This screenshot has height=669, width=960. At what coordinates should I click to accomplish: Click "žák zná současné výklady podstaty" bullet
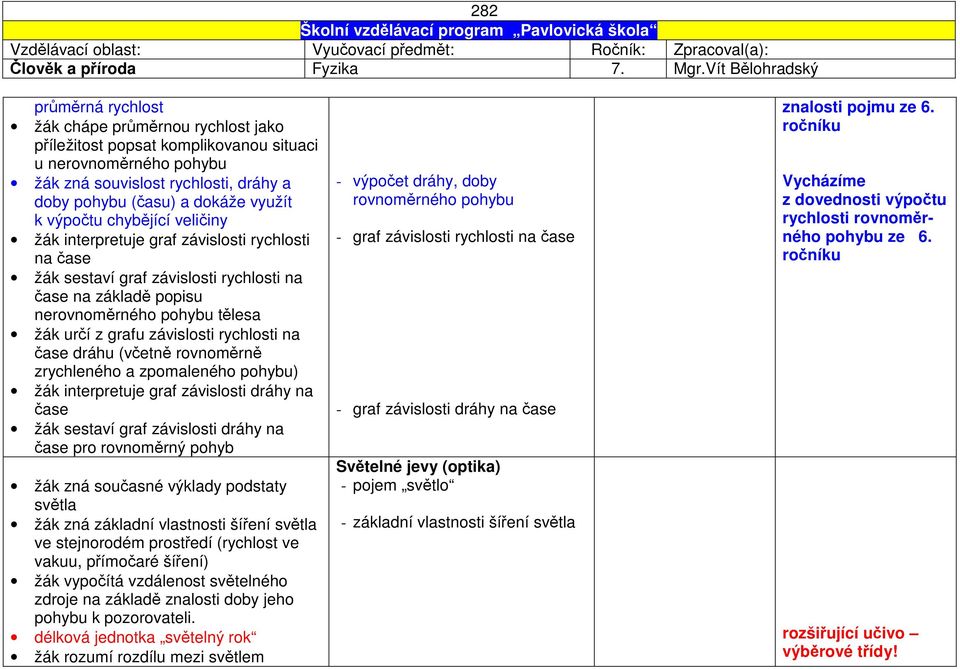coord(160,486)
